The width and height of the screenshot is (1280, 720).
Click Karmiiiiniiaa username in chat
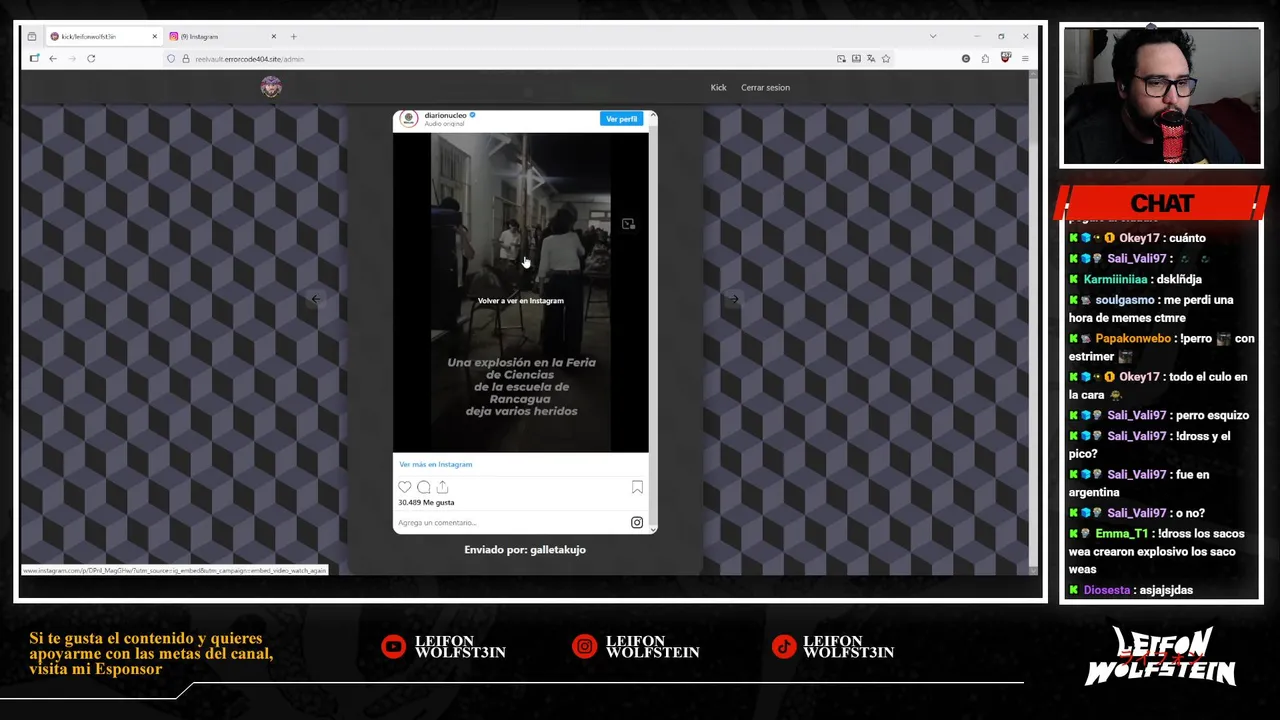(x=1115, y=279)
